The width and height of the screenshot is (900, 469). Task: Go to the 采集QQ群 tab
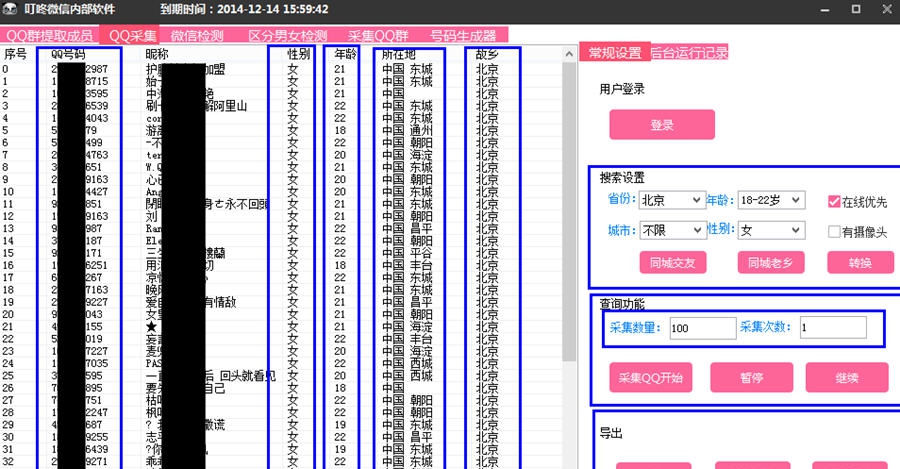point(378,36)
